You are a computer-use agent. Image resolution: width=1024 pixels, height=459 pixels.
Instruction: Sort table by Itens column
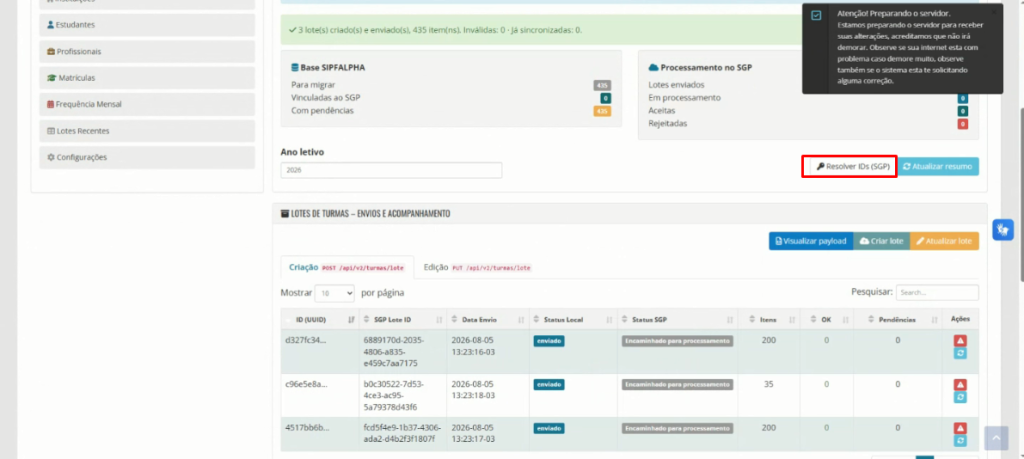pyautogui.click(x=769, y=320)
